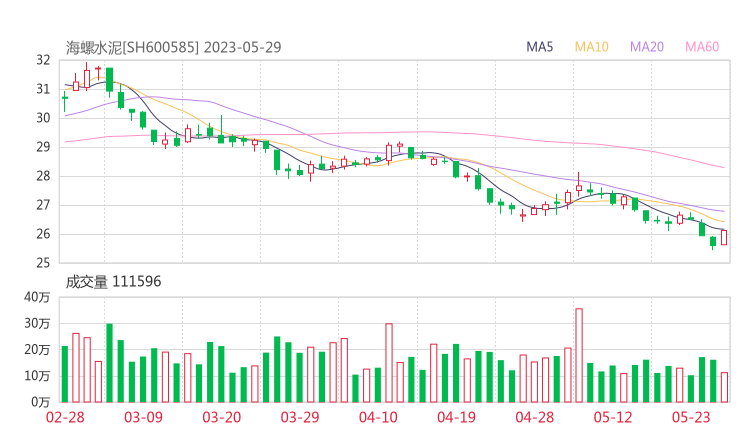This screenshot has width=740, height=440.
Task: Click the price axis value 26
Action: [x=43, y=234]
